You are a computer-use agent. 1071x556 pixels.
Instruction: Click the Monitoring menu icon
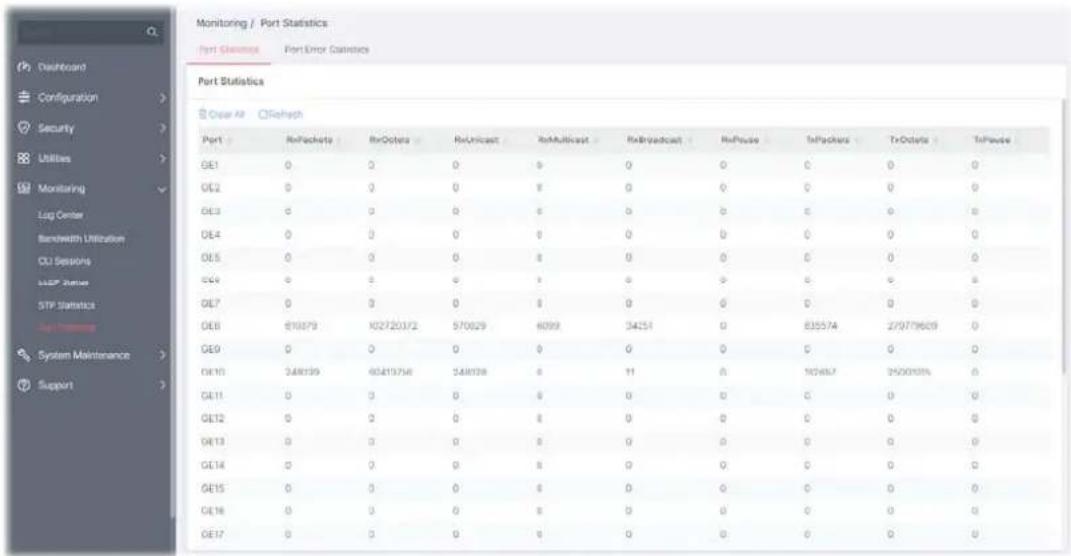point(24,188)
